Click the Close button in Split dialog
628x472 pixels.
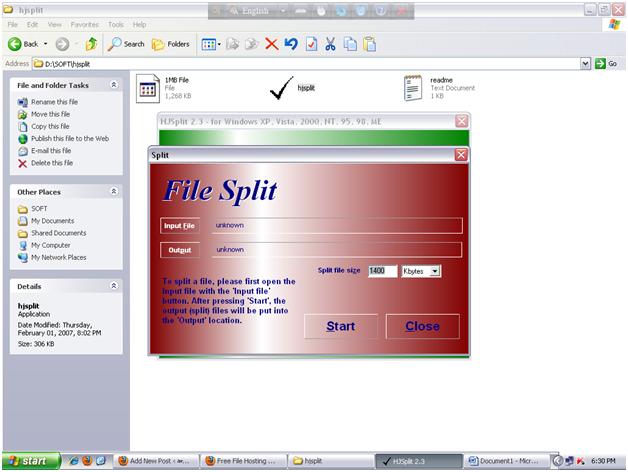coord(423,326)
